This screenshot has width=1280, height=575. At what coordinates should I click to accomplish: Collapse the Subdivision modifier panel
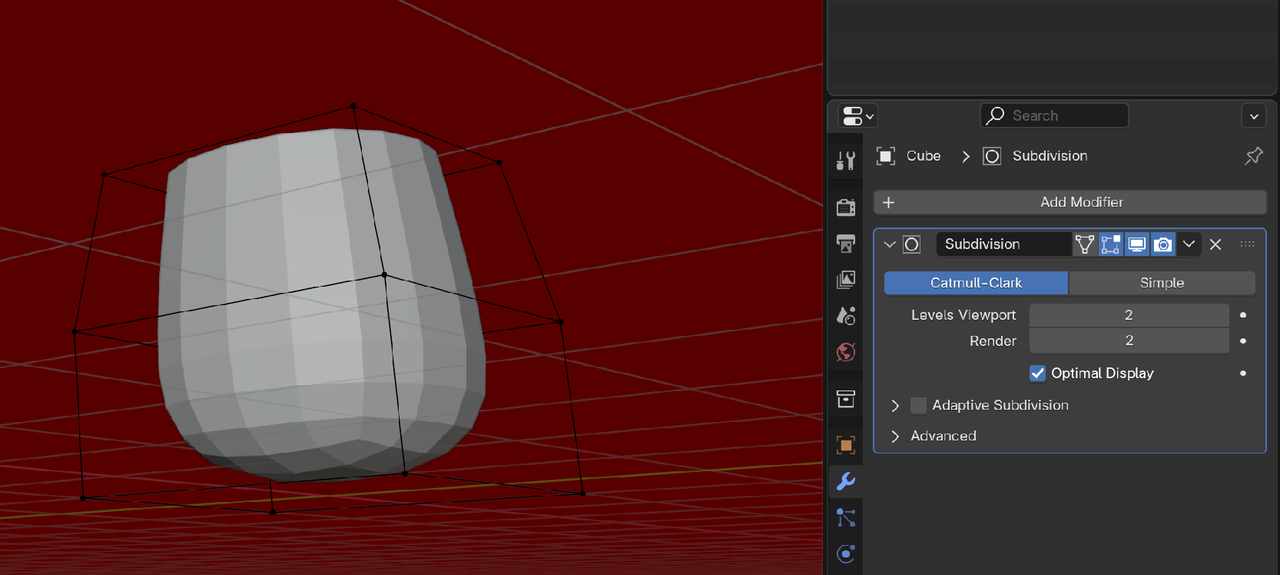coord(890,244)
